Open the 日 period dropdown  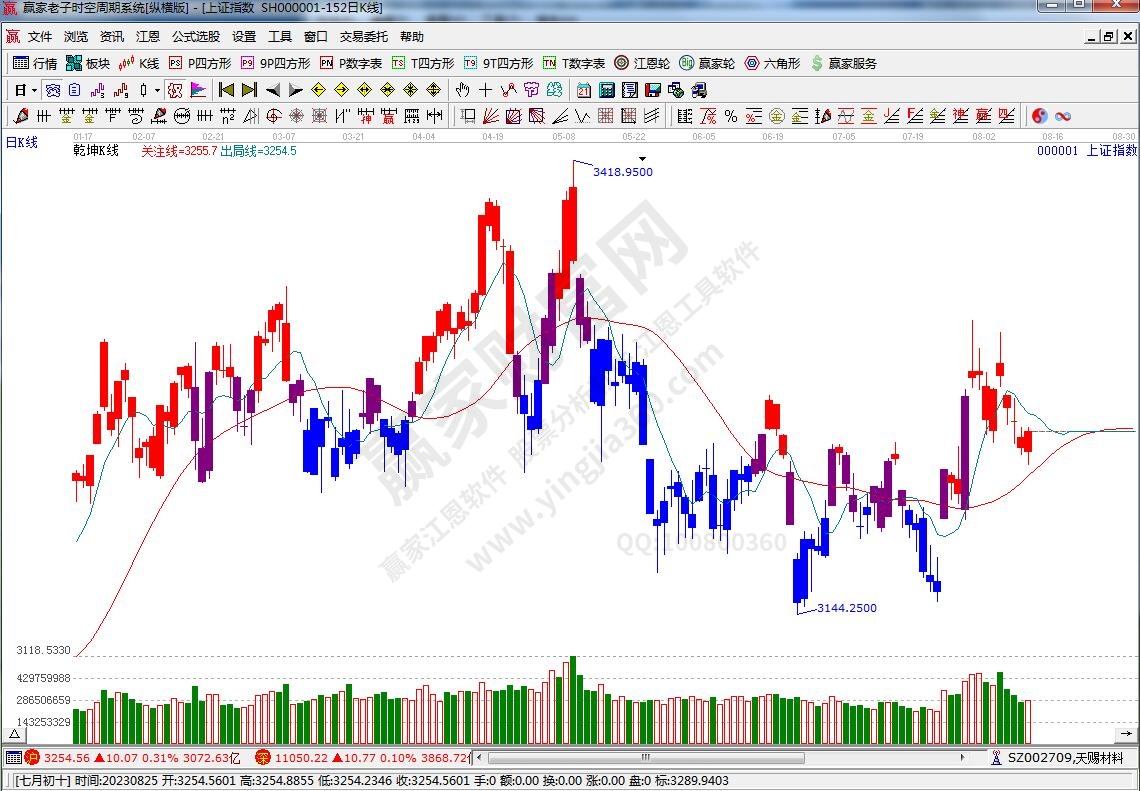[25, 90]
